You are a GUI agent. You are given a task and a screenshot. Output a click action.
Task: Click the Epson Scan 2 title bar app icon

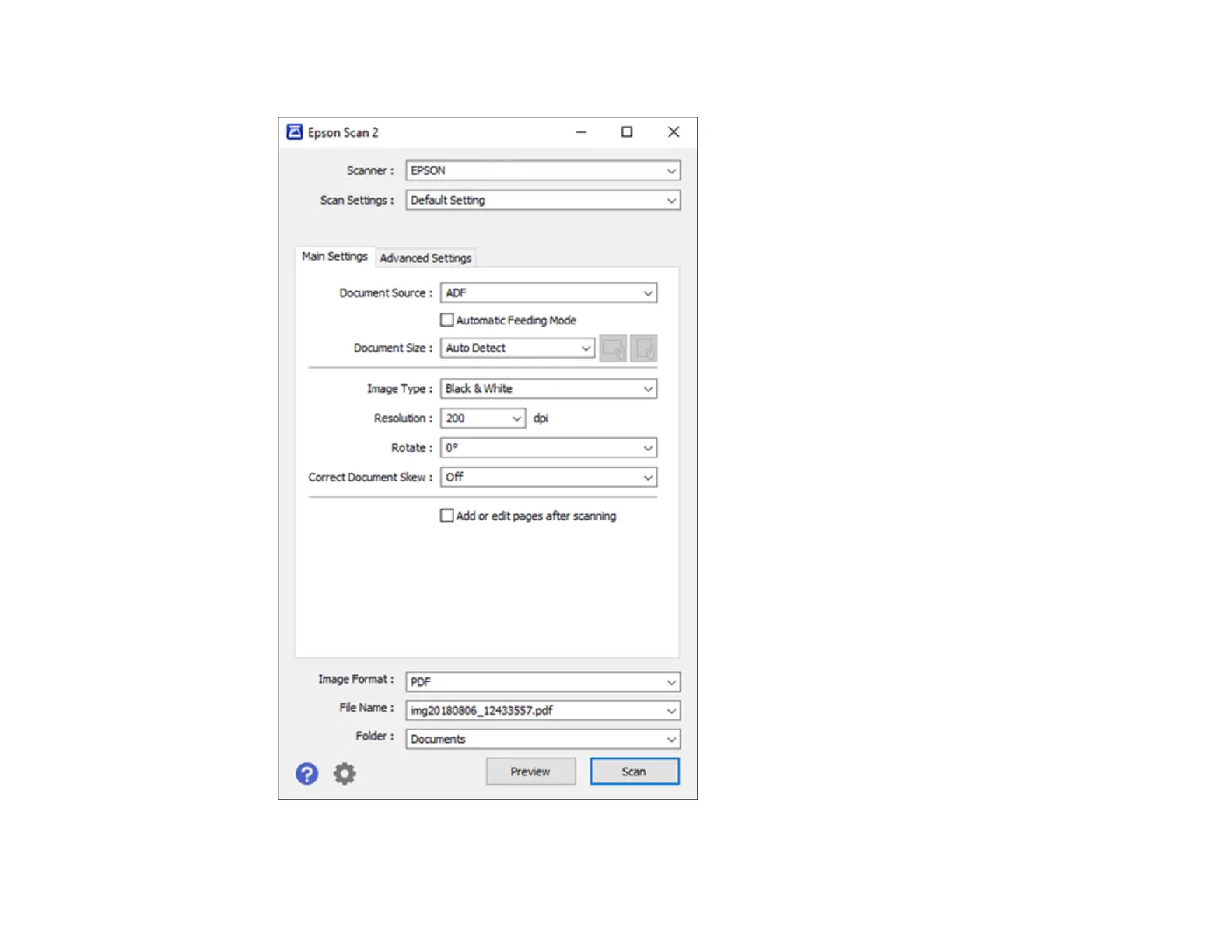(295, 132)
